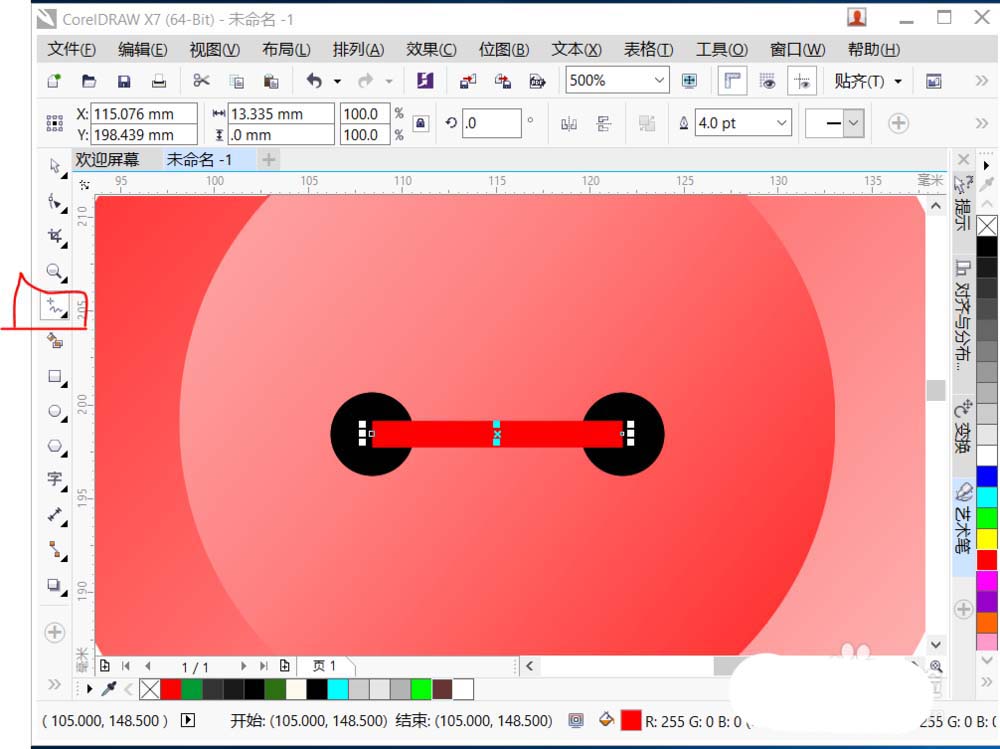Select the Ellipse tool

(x=55, y=412)
